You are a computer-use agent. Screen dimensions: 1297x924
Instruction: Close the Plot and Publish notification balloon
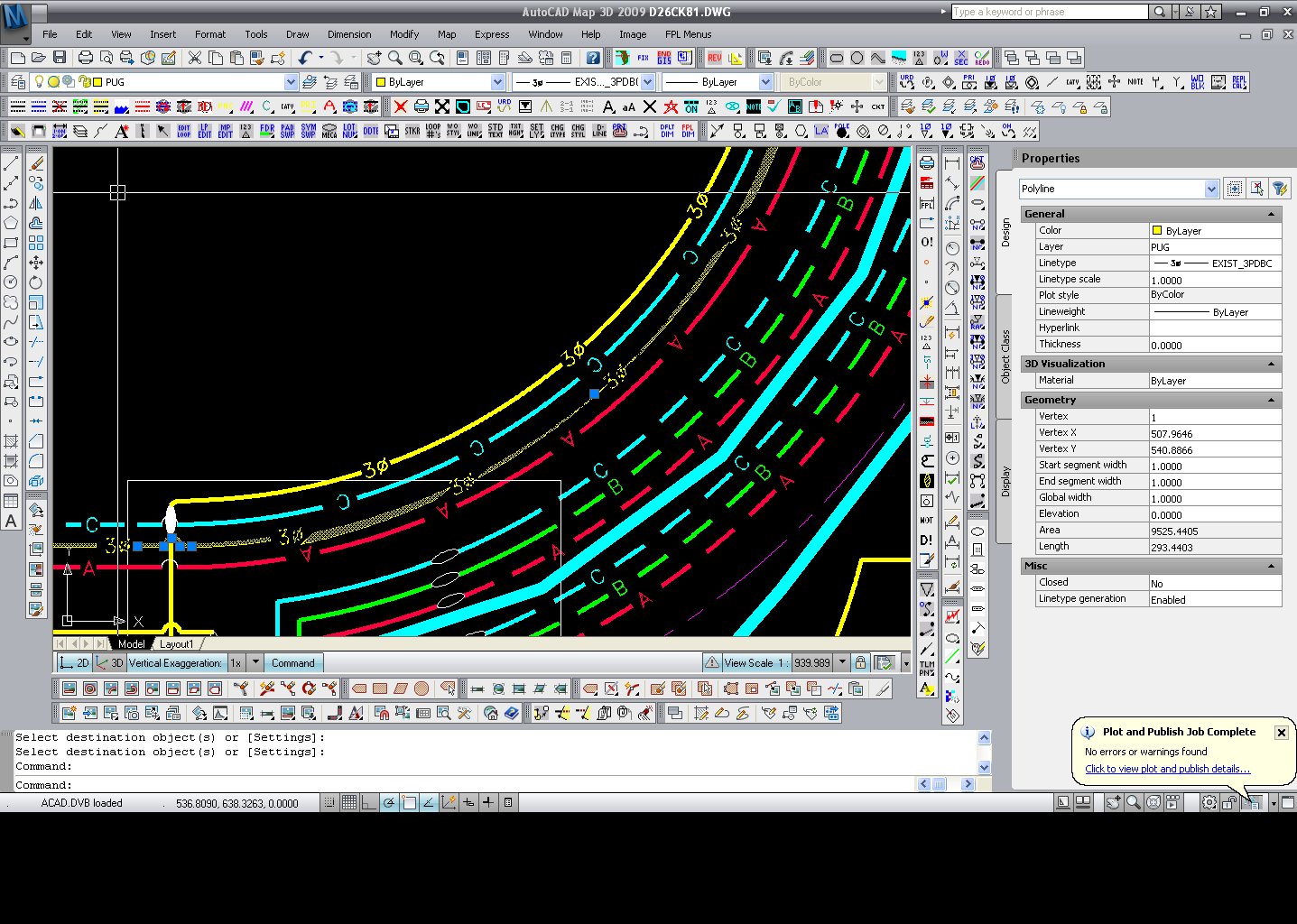coord(1281,733)
